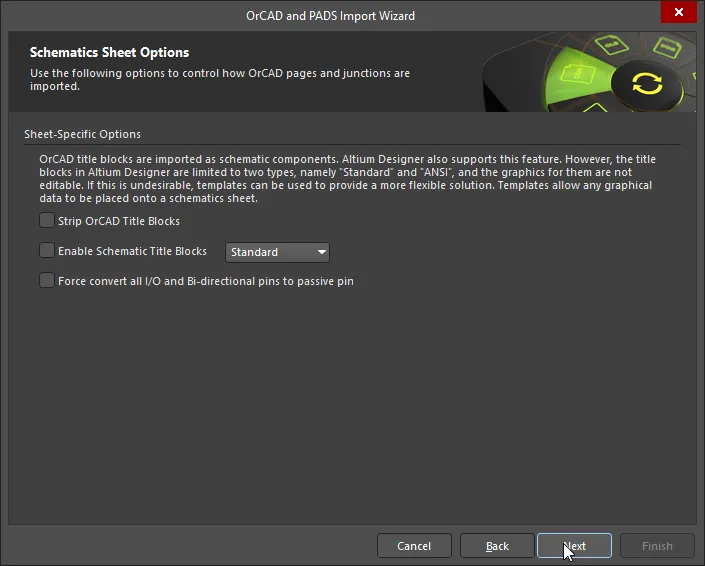The image size is (705, 566).
Task: Enable Strip OrCAD Title Blocks checkbox
Action: pos(47,221)
